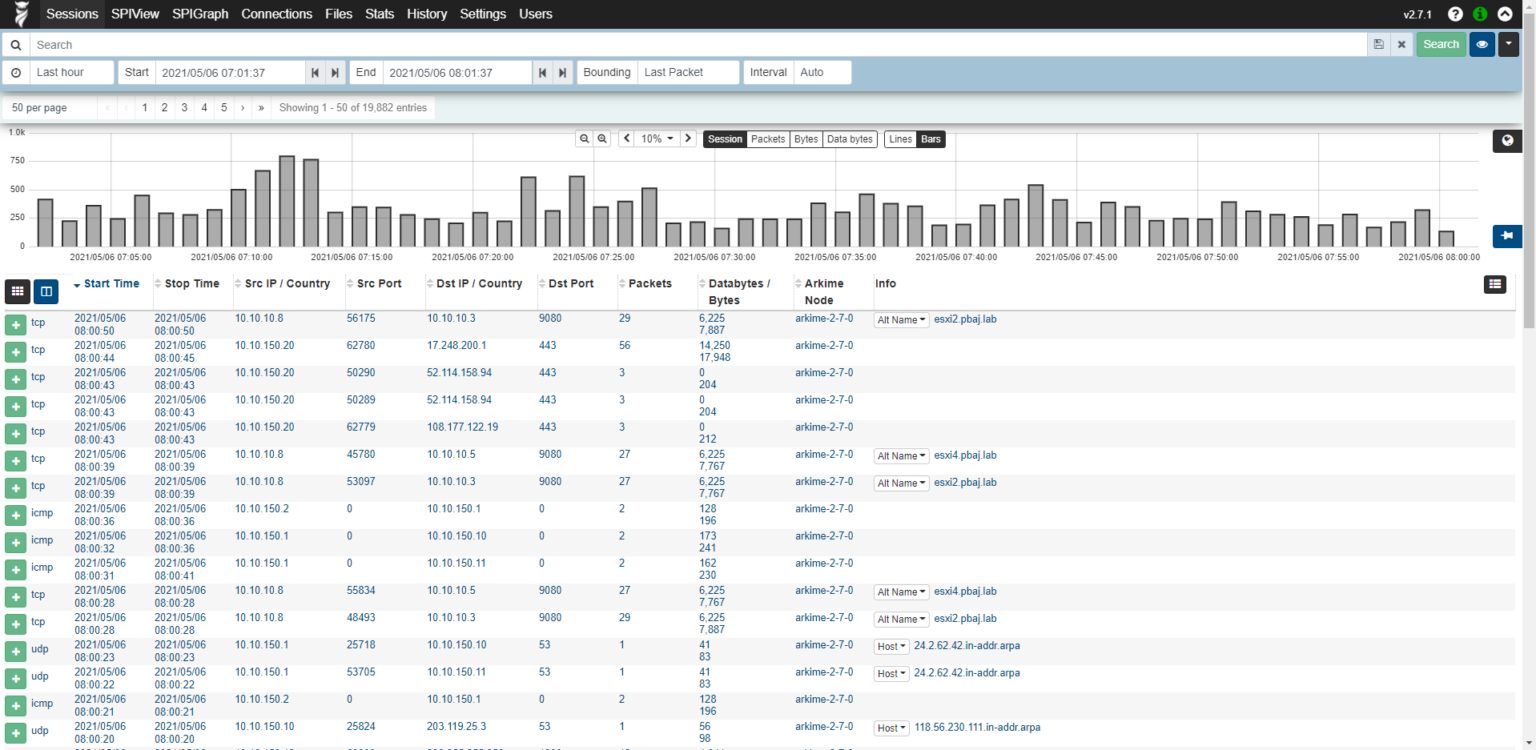Open the Bounding Last Packet dropdown
The width and height of the screenshot is (1536, 750).
coord(688,72)
